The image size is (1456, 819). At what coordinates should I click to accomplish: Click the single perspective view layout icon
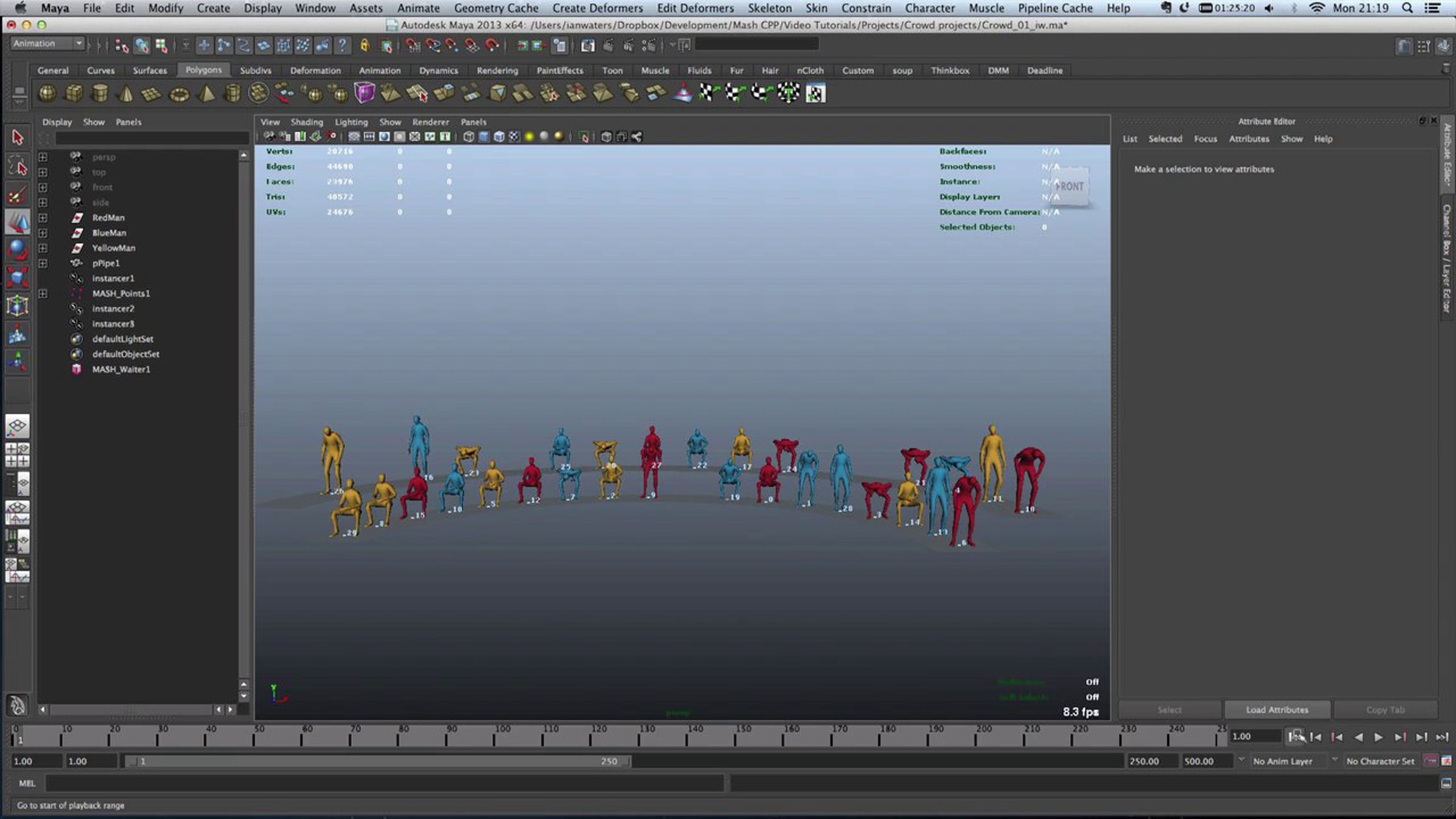pos(18,426)
